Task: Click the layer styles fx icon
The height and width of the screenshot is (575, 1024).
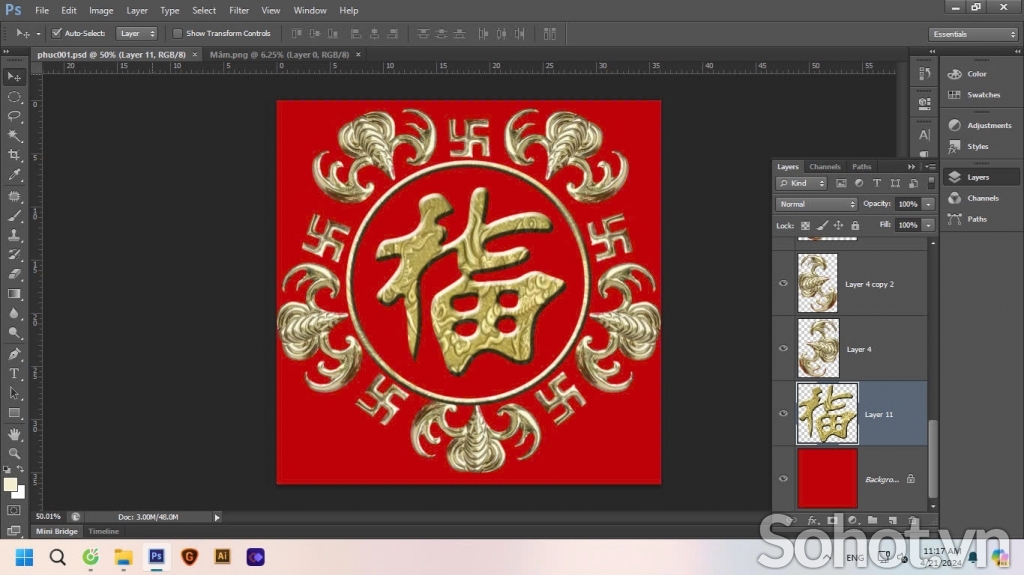Action: coord(812,521)
